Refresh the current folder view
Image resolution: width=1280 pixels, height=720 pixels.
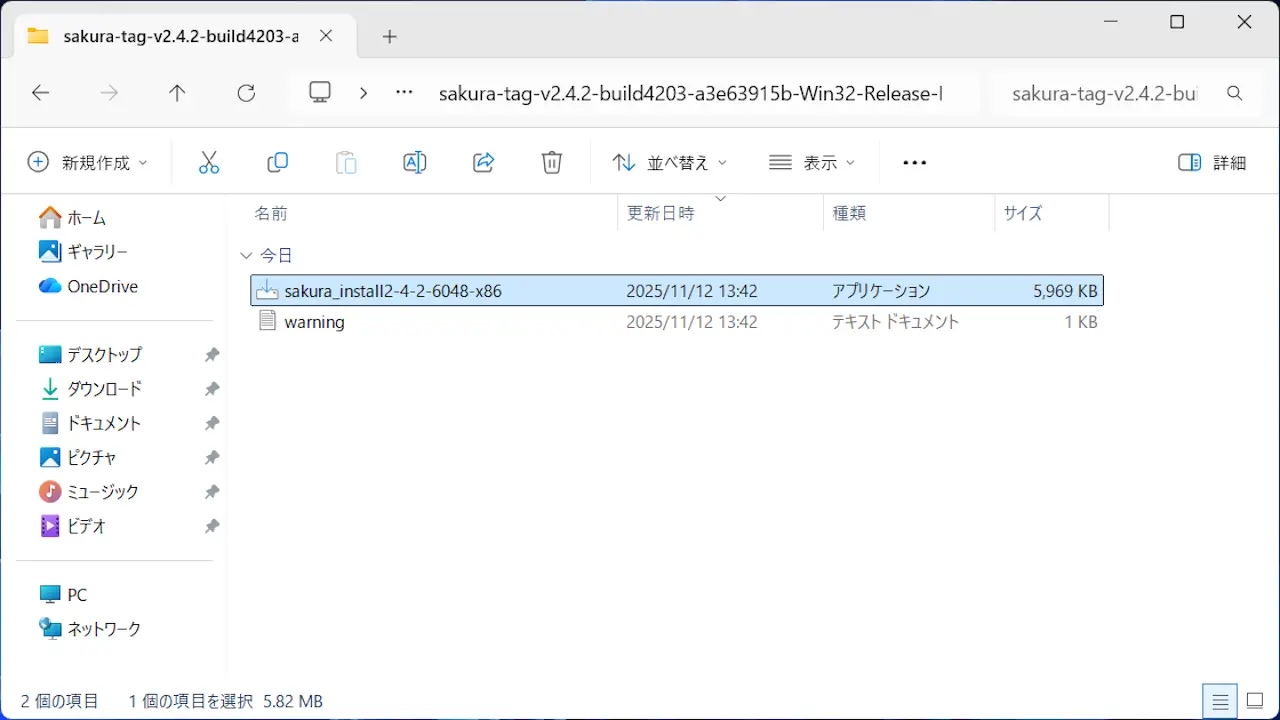246,93
